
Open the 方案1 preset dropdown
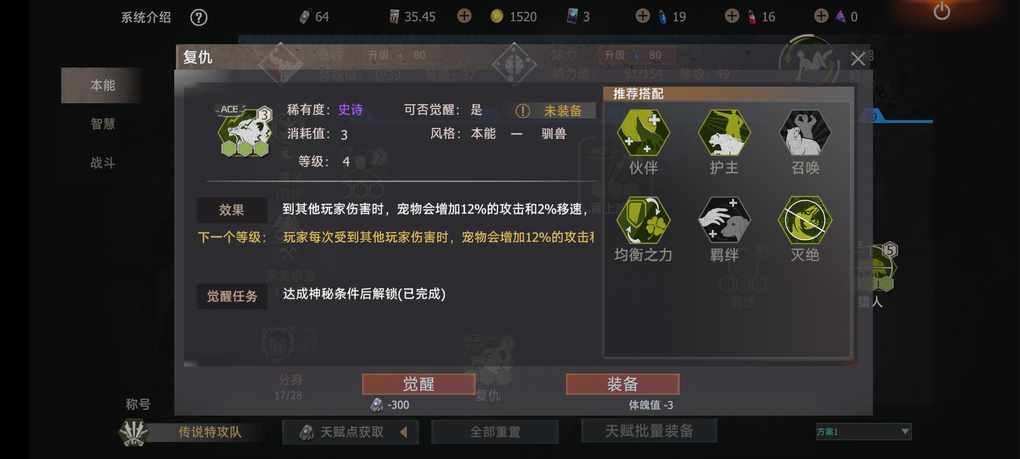click(x=864, y=431)
